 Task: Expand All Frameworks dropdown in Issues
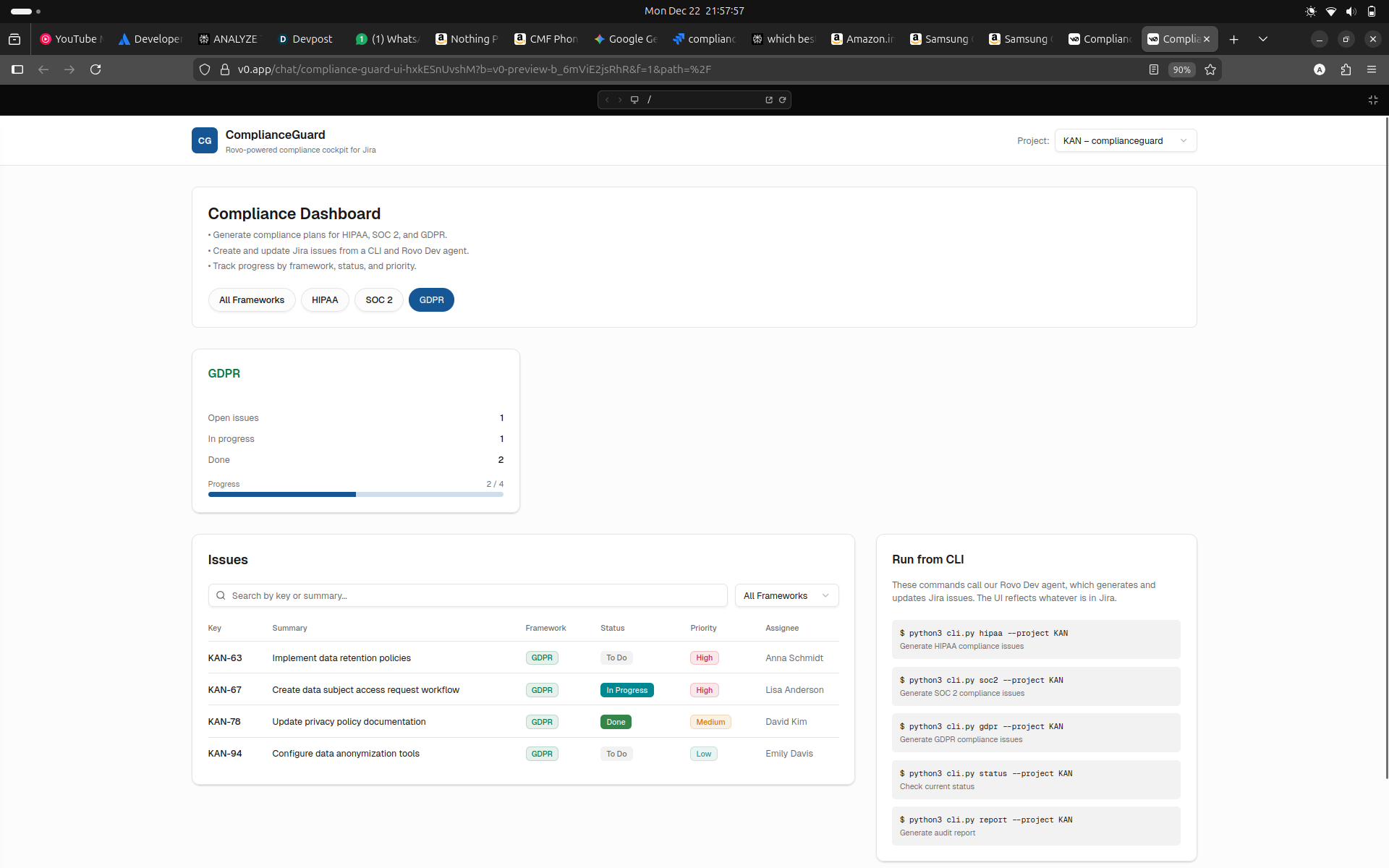coord(786,595)
